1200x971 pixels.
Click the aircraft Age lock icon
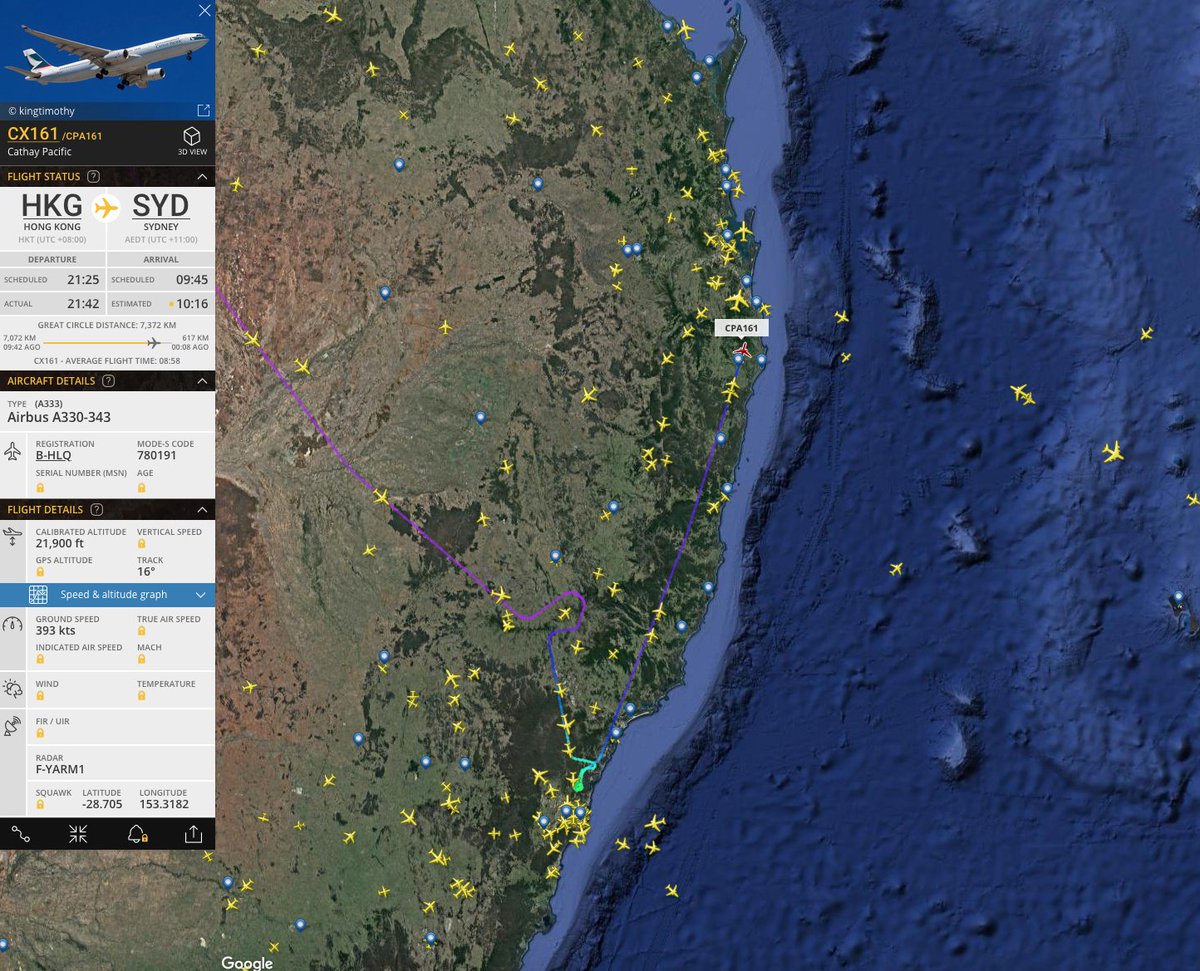(x=141, y=488)
